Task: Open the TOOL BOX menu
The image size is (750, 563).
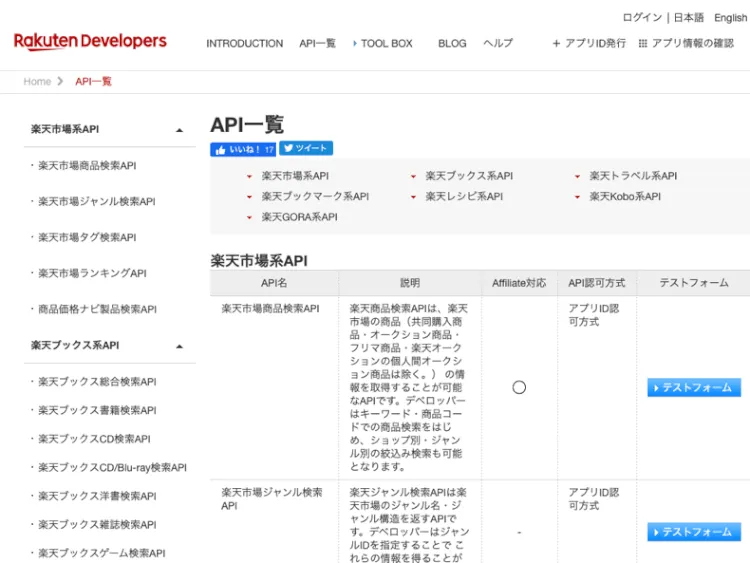Action: [x=386, y=44]
